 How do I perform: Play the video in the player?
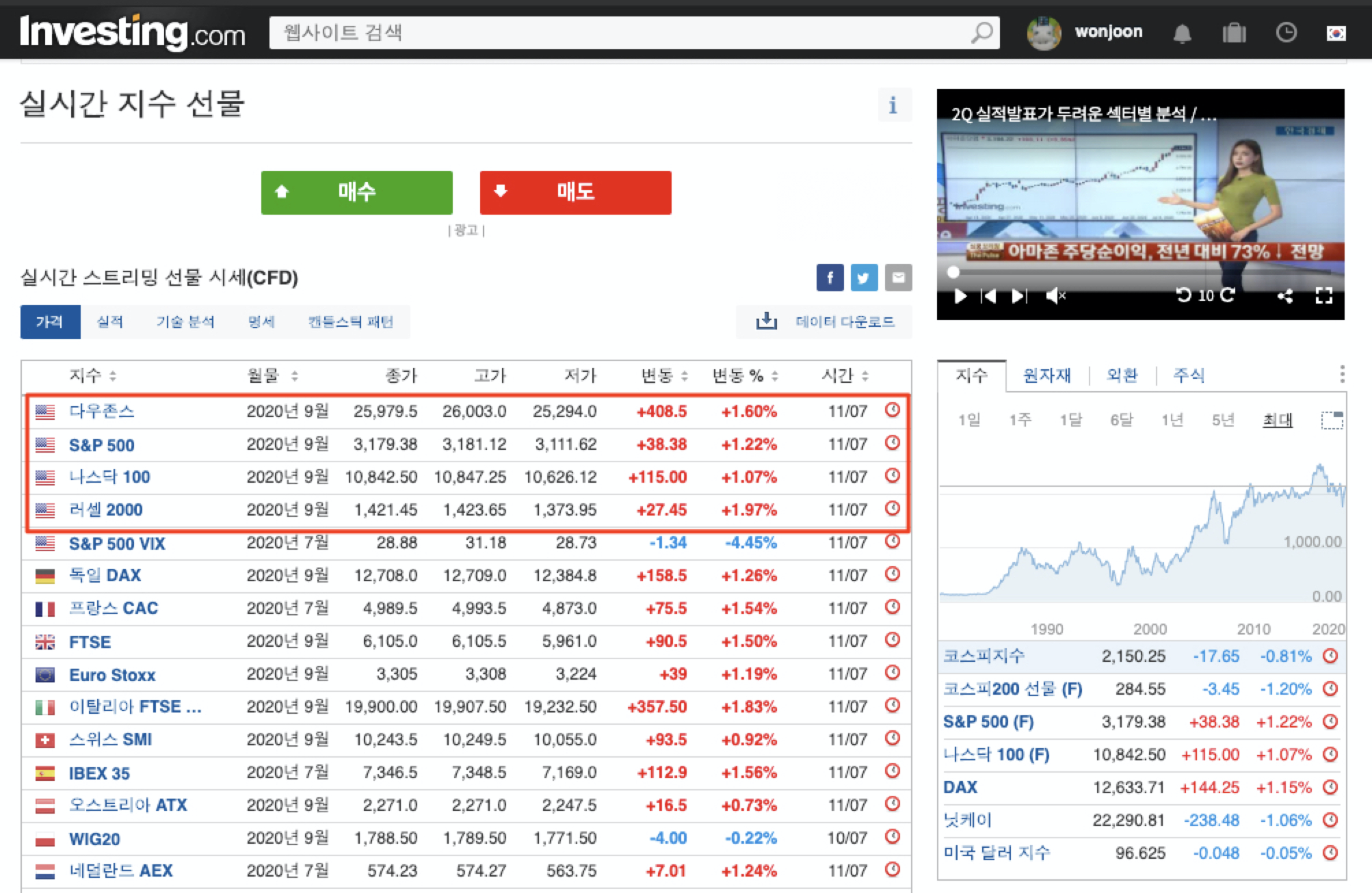coord(960,295)
